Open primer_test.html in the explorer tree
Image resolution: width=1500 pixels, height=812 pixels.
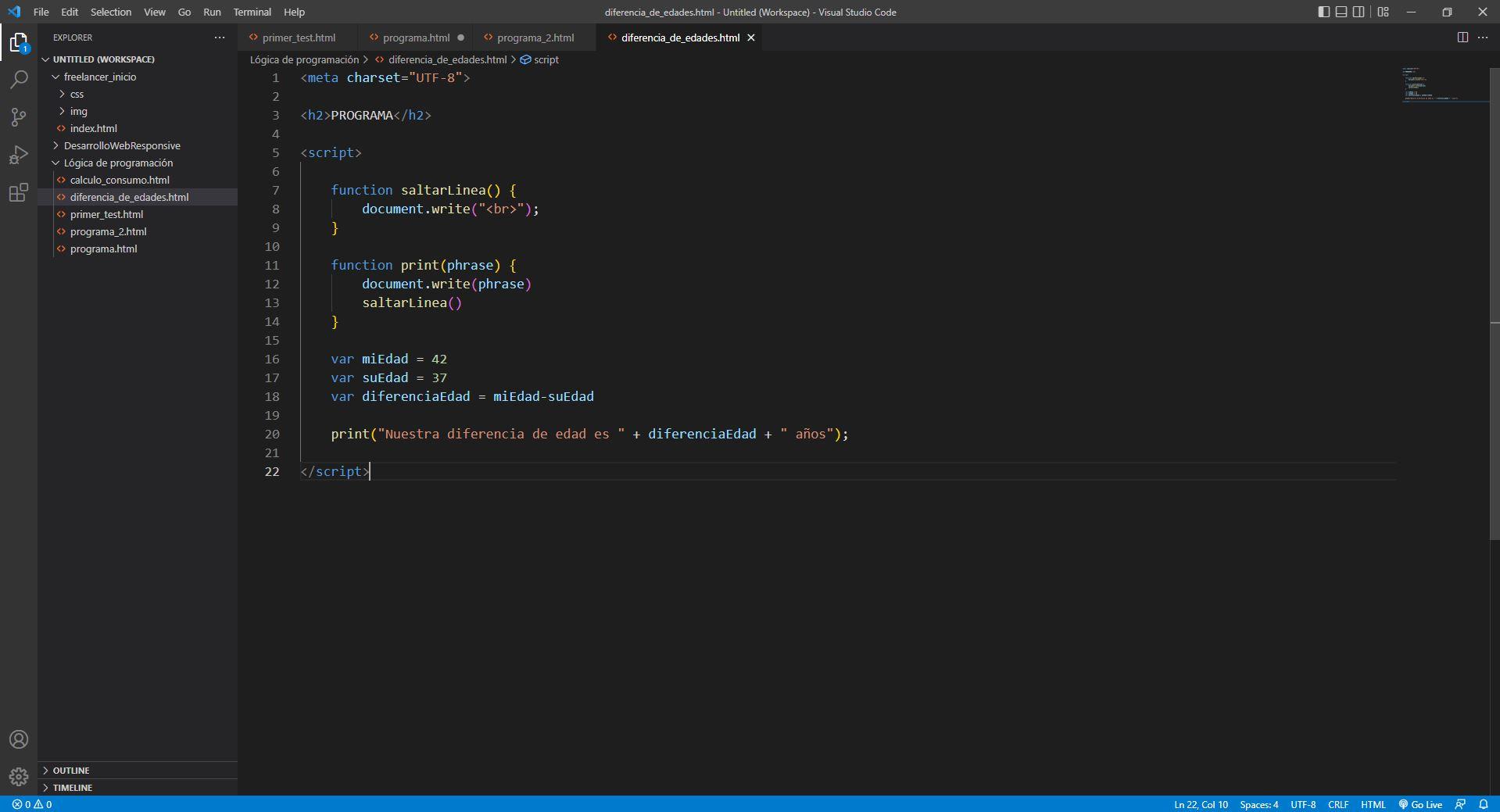click(138, 214)
